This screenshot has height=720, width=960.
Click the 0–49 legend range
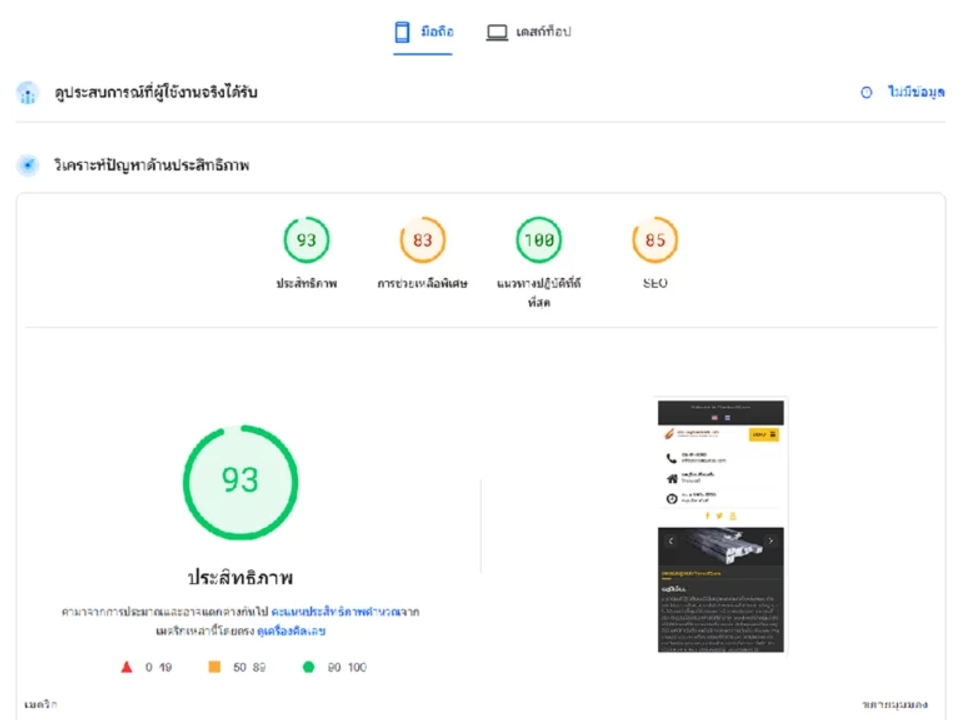pyautogui.click(x=159, y=667)
